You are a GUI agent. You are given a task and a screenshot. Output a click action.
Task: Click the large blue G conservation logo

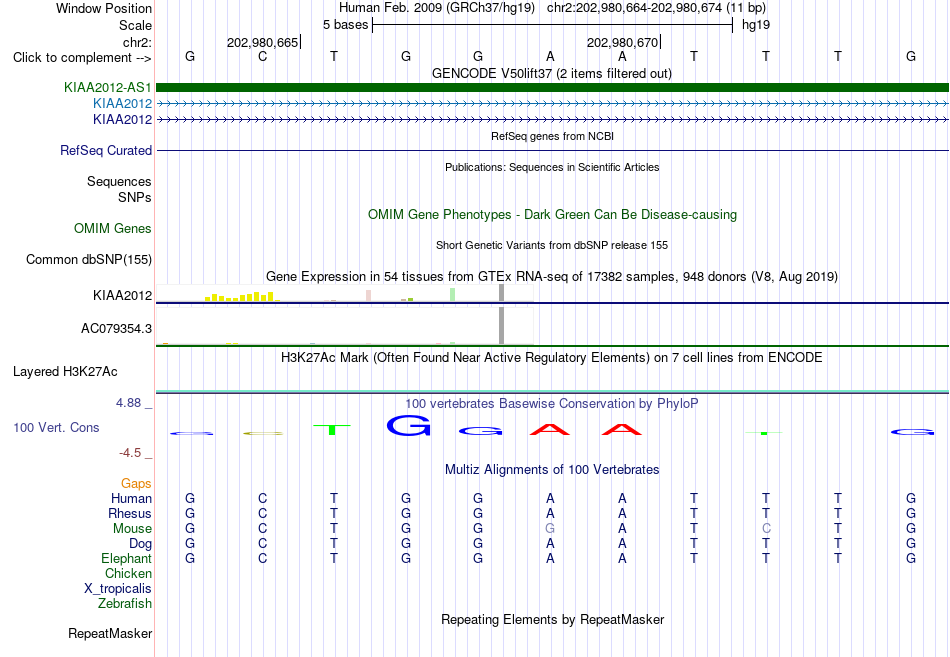408,425
